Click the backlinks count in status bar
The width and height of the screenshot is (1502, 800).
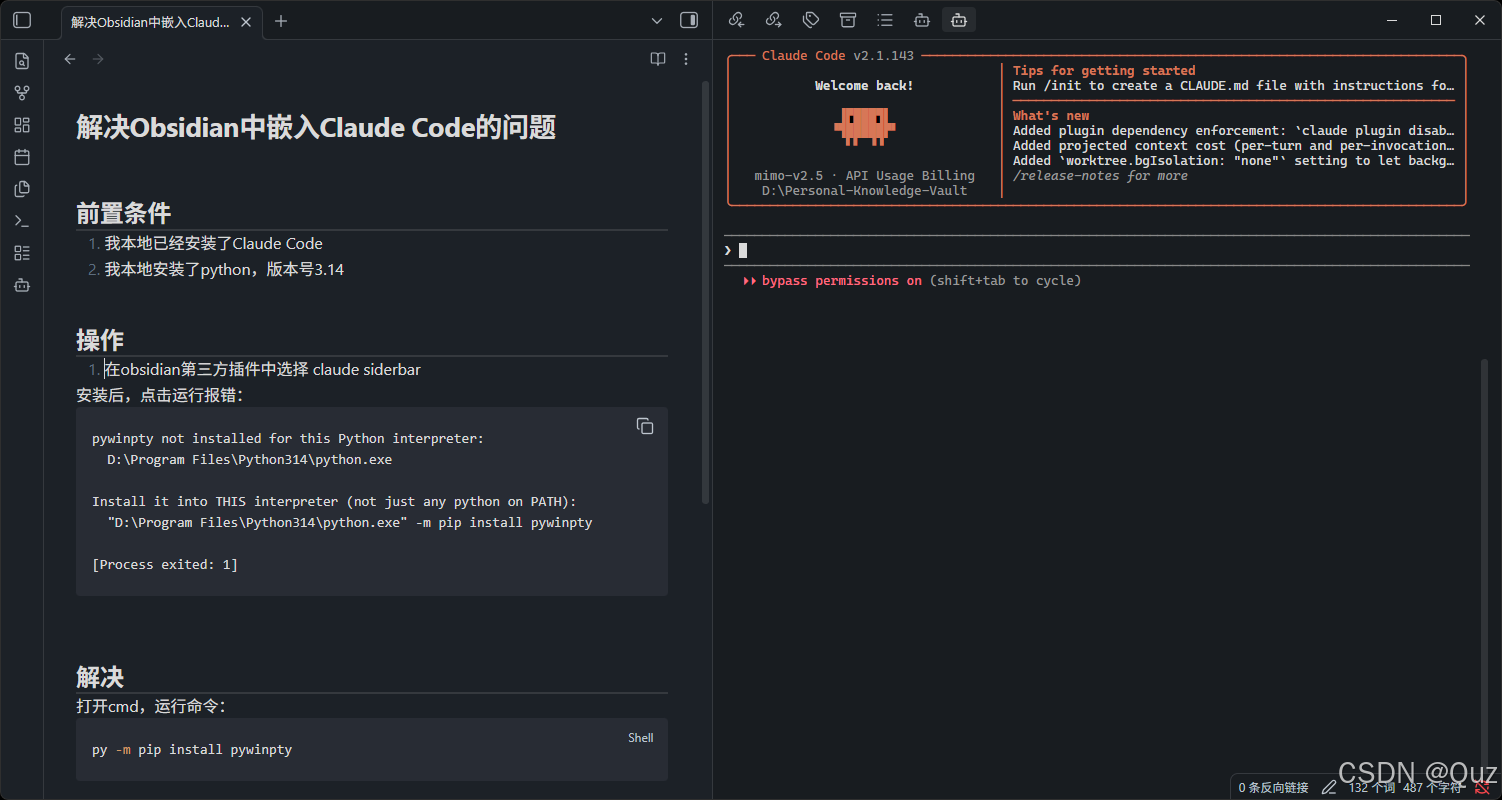(1273, 788)
